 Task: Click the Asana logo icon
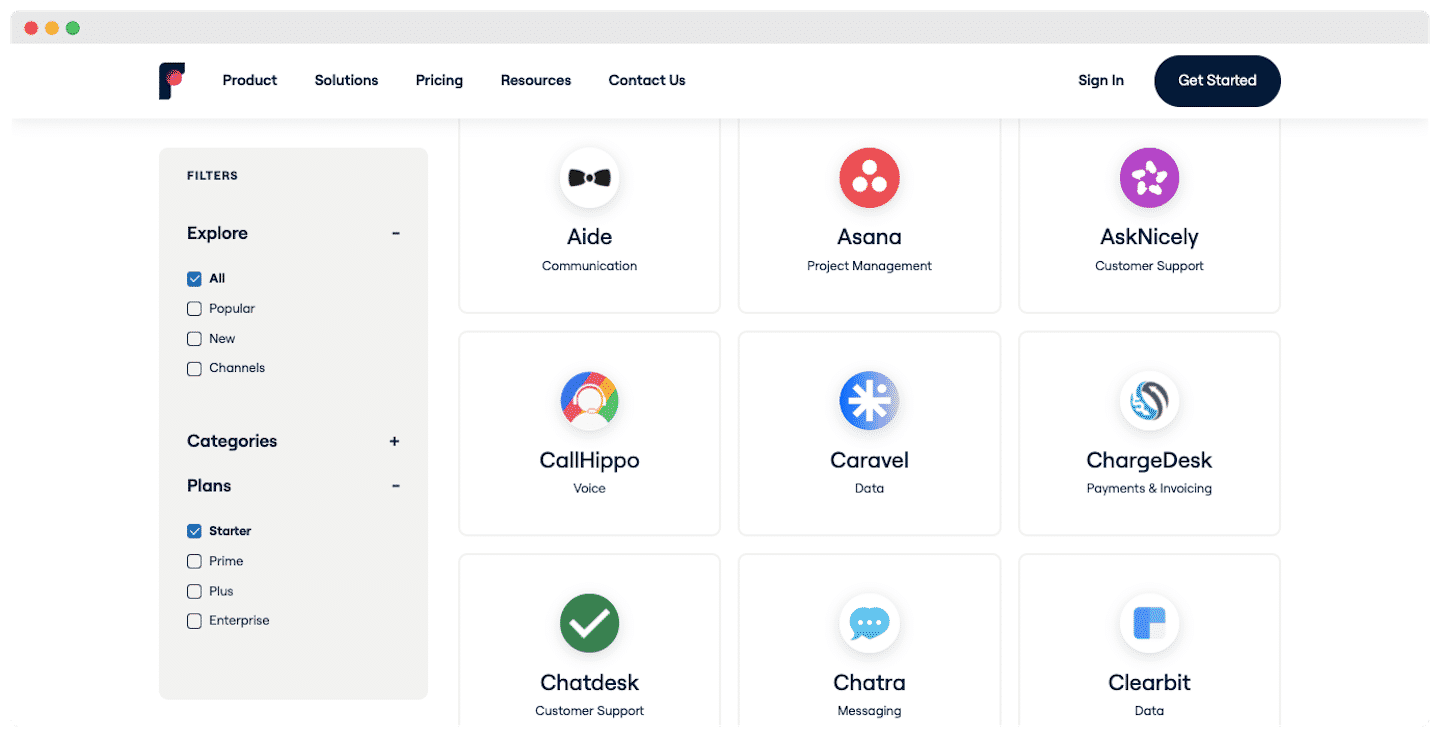(869, 178)
